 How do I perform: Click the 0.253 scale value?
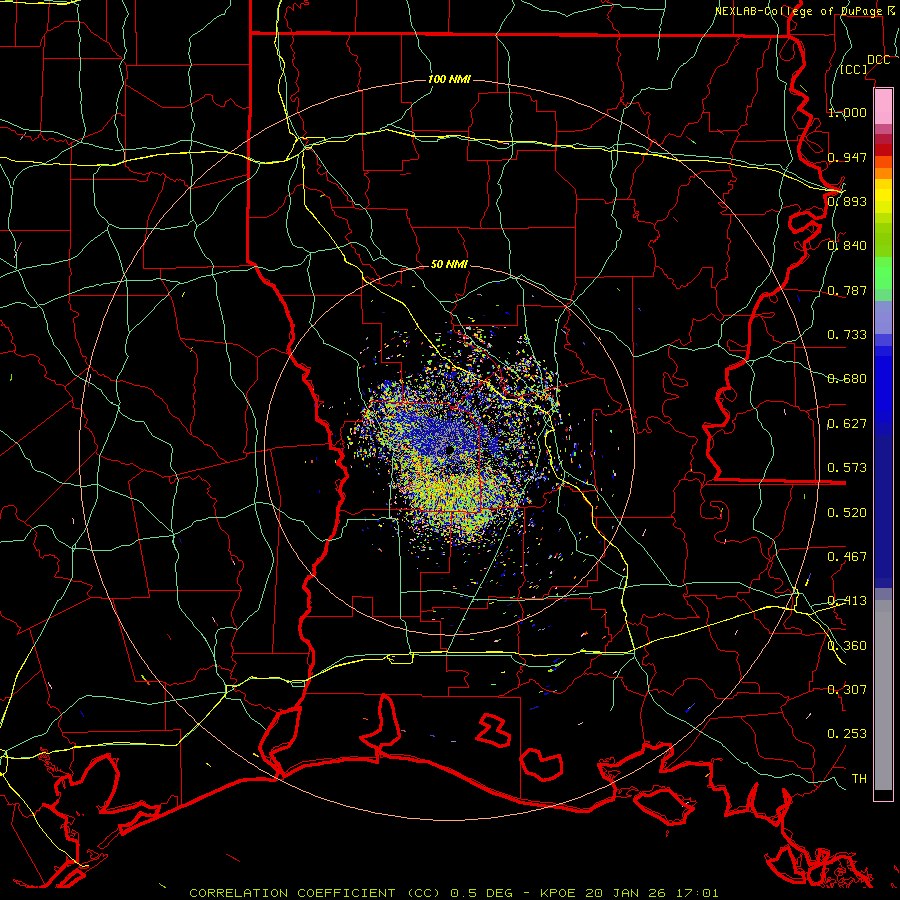tap(847, 734)
